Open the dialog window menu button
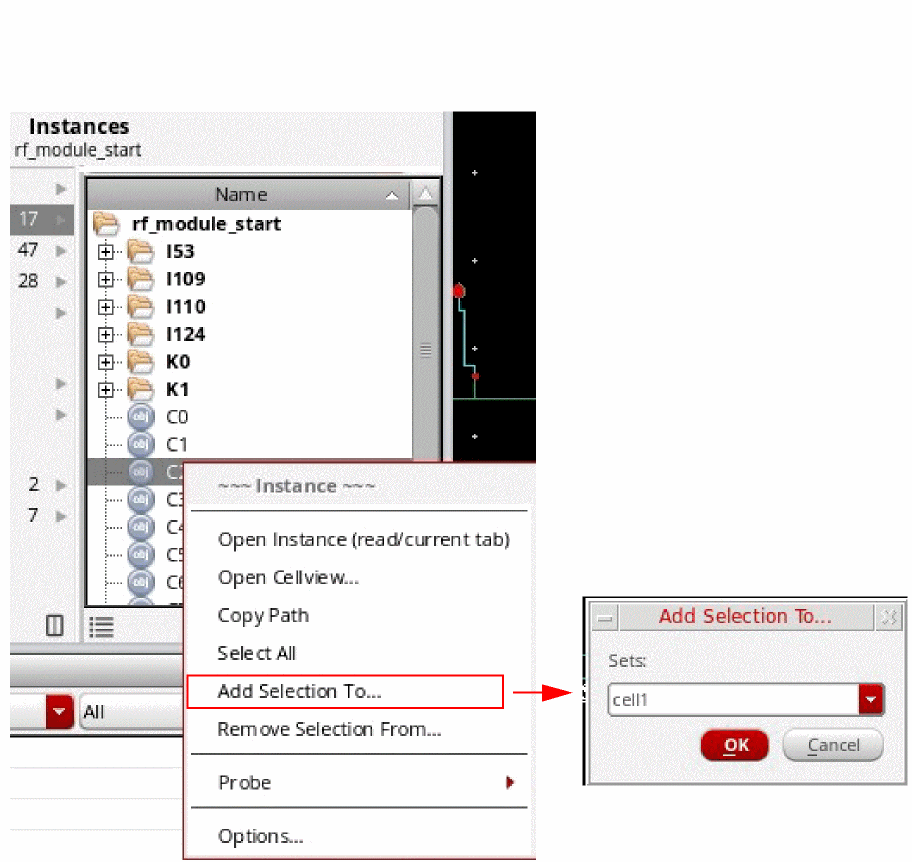The width and height of the screenshot is (912, 862). tap(605, 618)
